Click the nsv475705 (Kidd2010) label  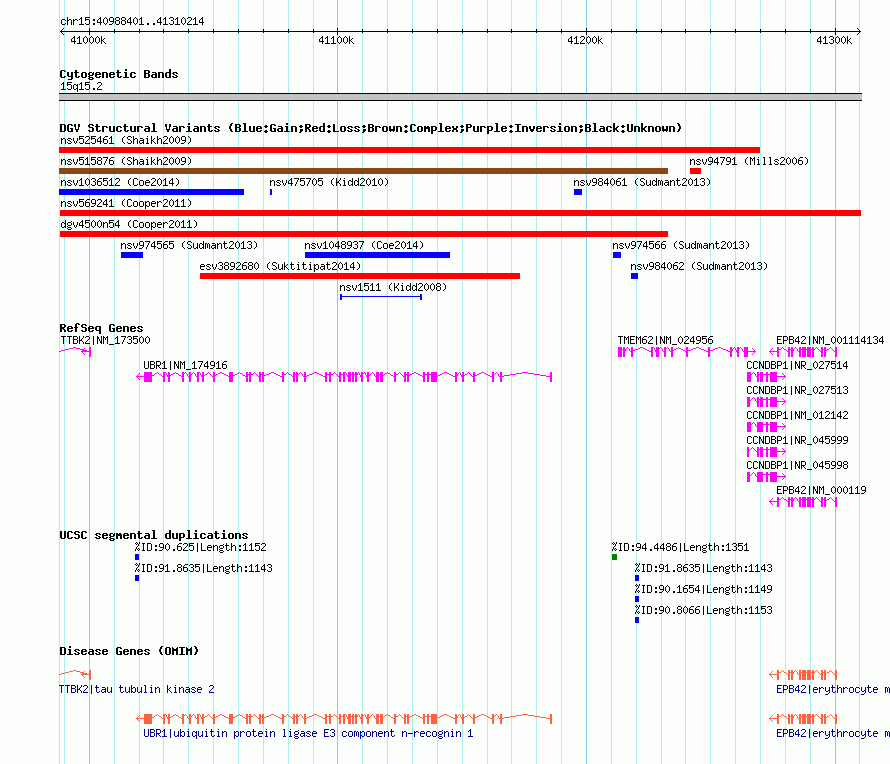click(x=329, y=182)
